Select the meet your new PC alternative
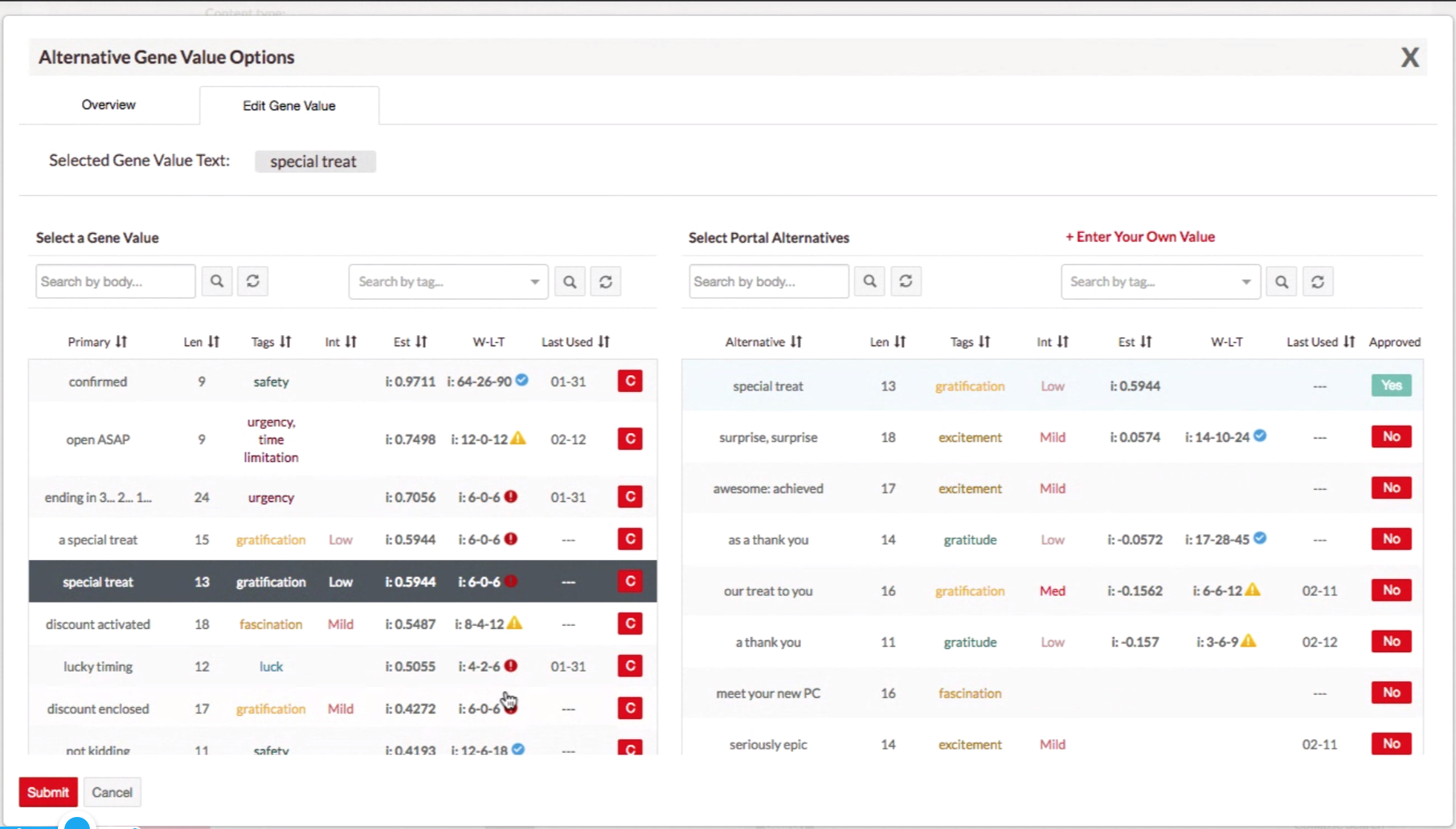This screenshot has height=829, width=1456. 1052,692
